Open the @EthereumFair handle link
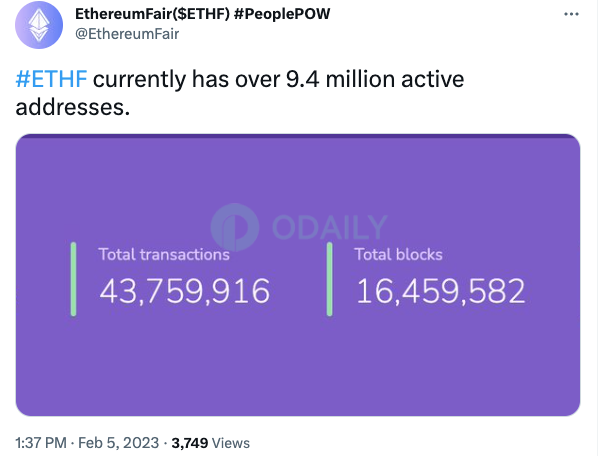 (x=127, y=34)
